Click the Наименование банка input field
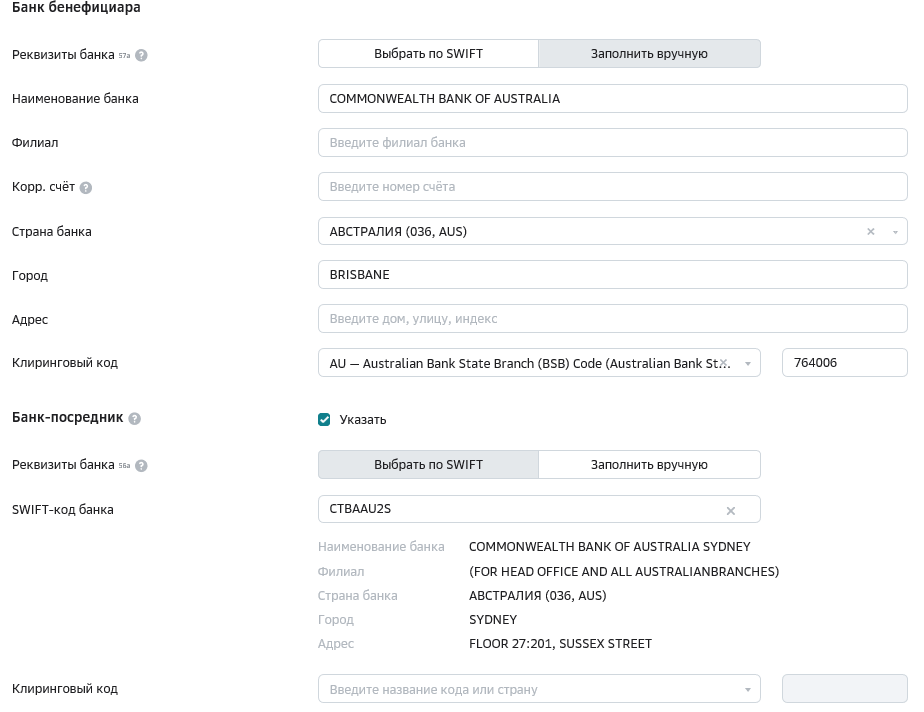The height and width of the screenshot is (712, 924). pos(612,99)
